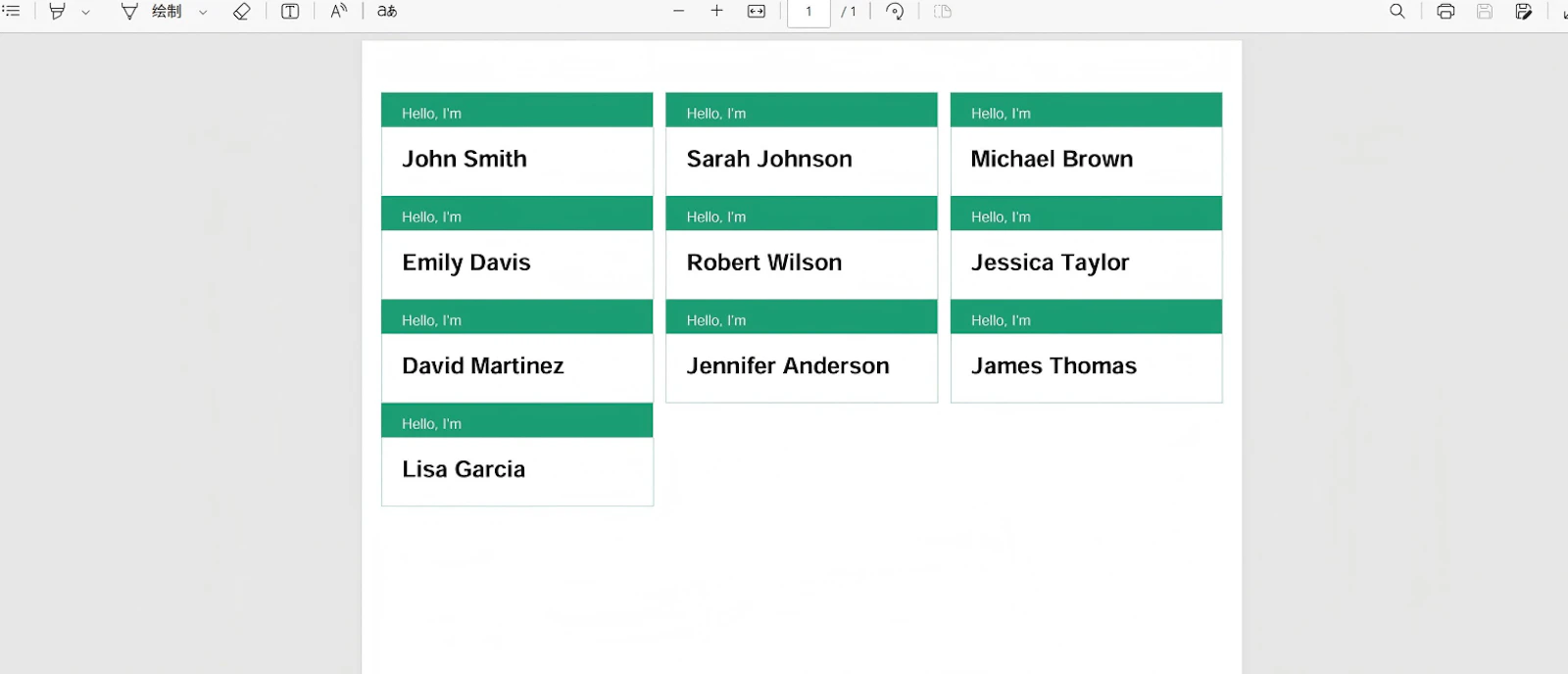Select the 绘制 draw pen tool
The image size is (1568, 674).
coord(151,12)
